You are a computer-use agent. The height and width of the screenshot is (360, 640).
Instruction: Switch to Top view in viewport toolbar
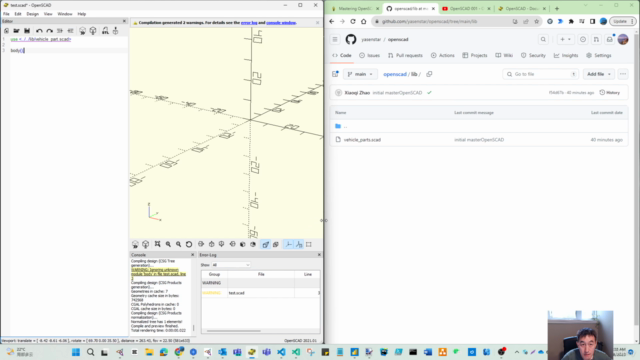[211, 244]
